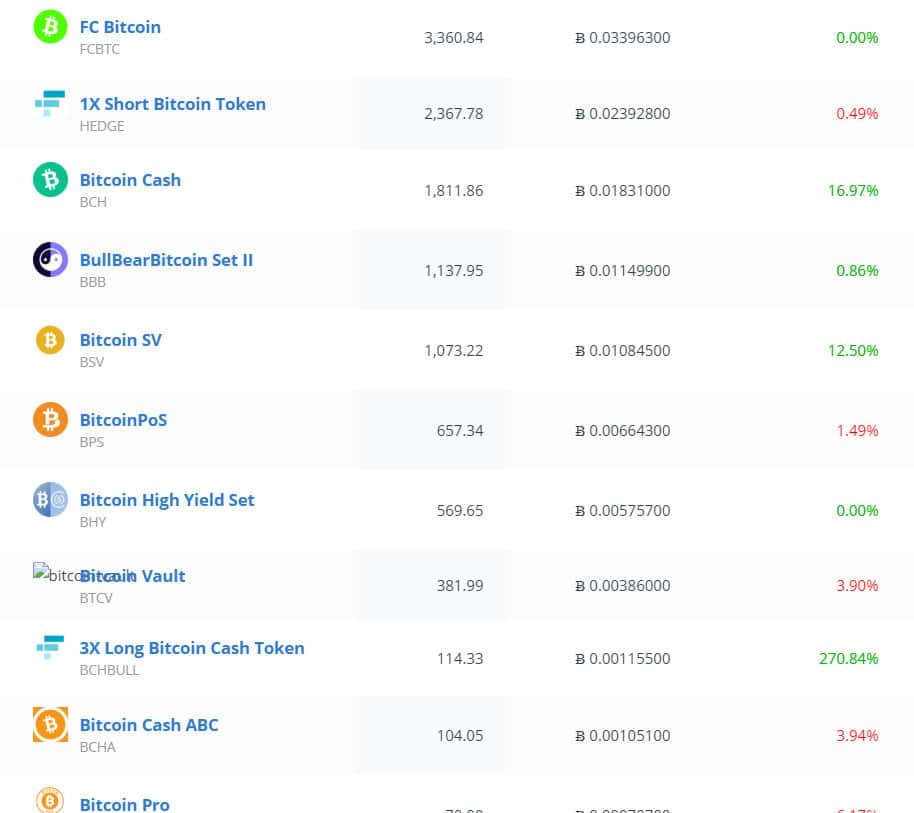914x813 pixels.
Task: Click the BTC value 0.00664300
Action: pyautogui.click(x=623, y=431)
